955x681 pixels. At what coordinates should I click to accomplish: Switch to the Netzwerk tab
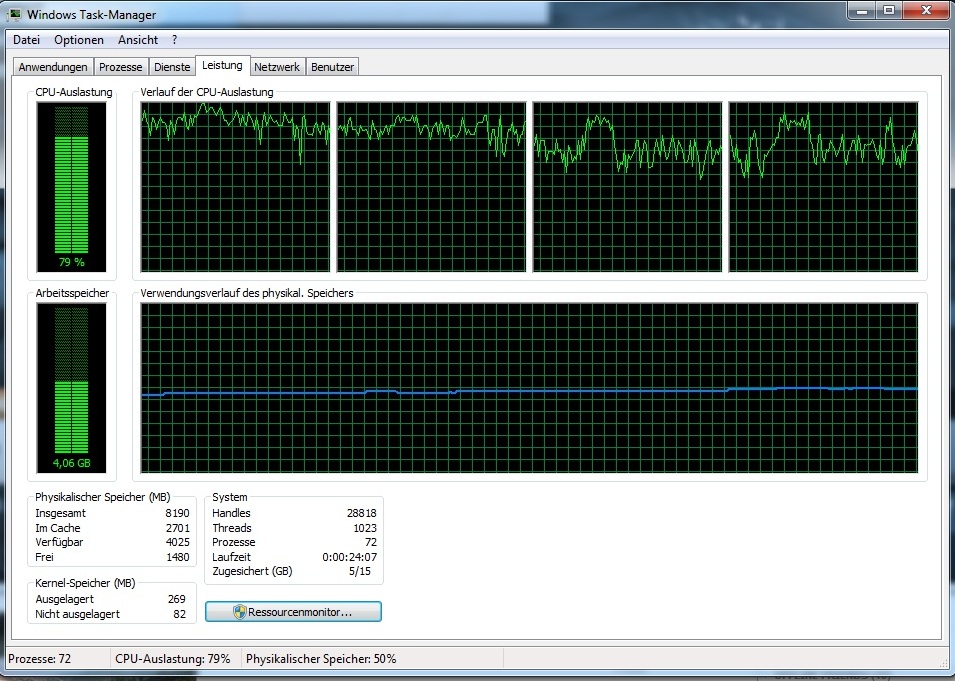(277, 67)
